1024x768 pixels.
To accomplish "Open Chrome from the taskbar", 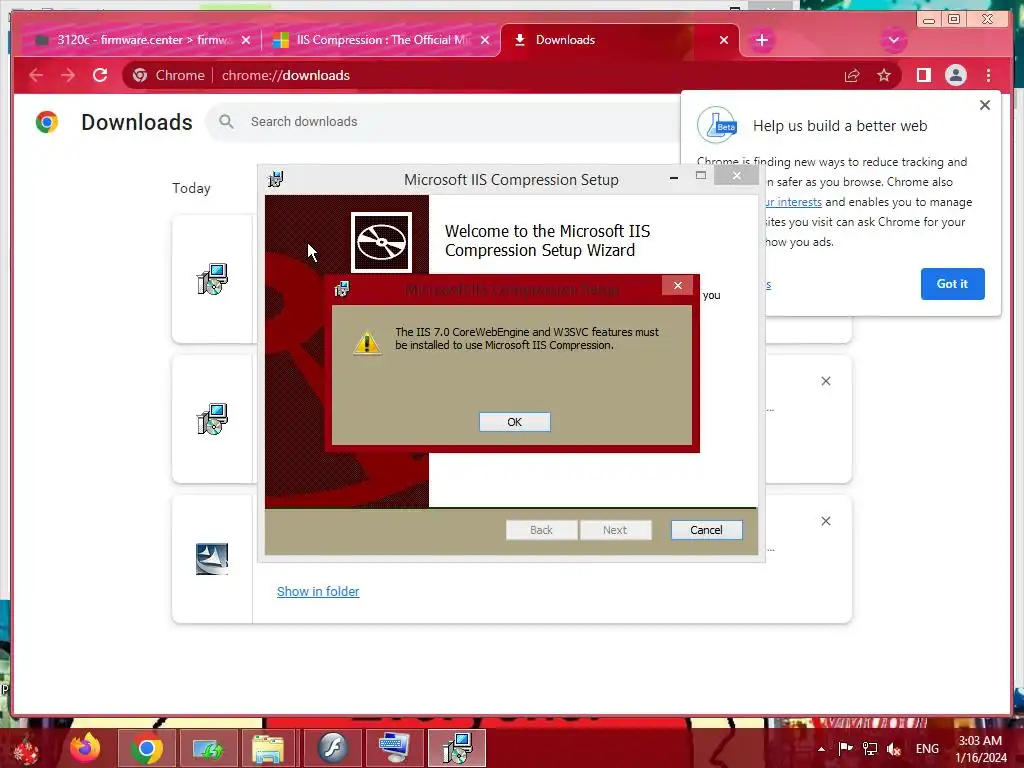I will coord(146,748).
